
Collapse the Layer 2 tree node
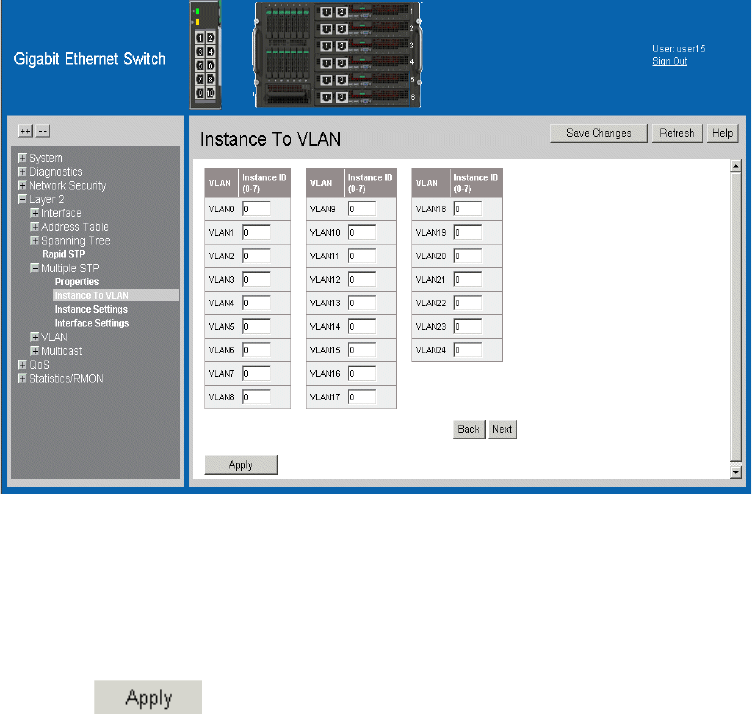[22, 200]
